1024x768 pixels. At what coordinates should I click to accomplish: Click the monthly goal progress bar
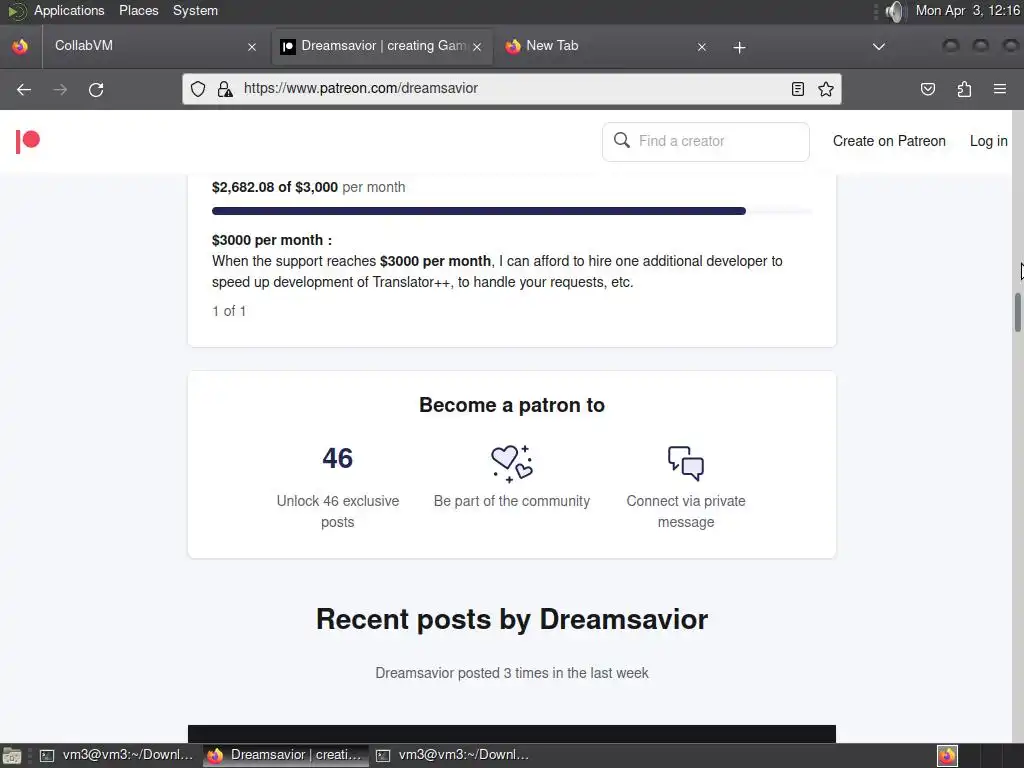pos(511,211)
